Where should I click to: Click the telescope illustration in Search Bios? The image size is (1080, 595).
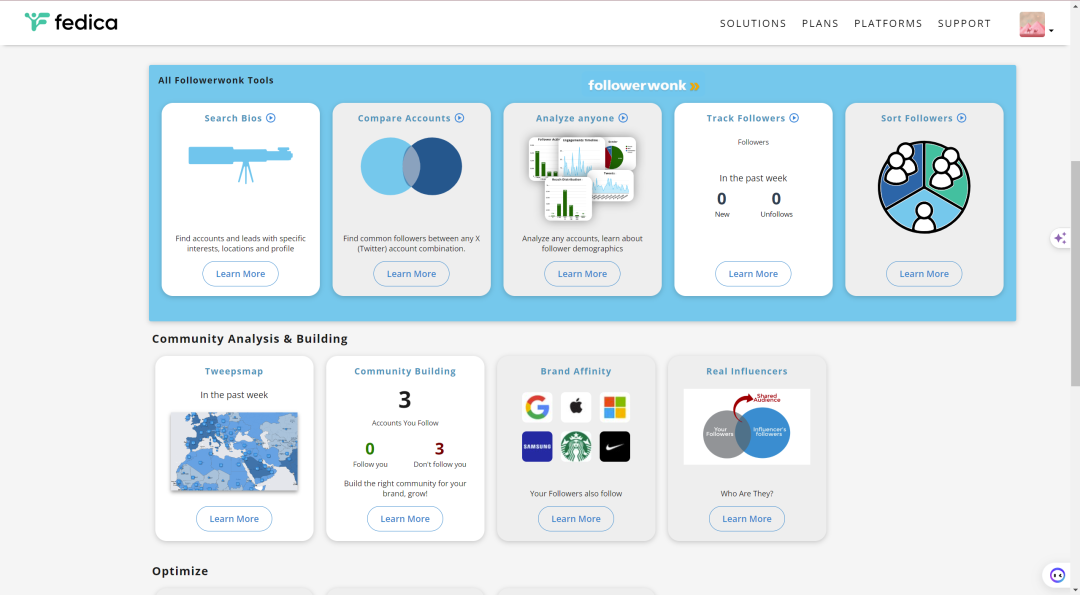(240, 163)
